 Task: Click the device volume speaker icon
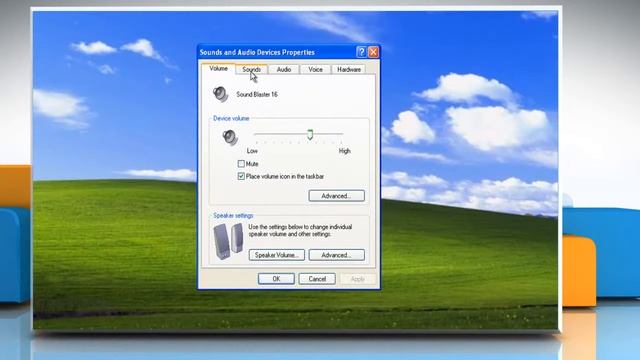(x=230, y=137)
